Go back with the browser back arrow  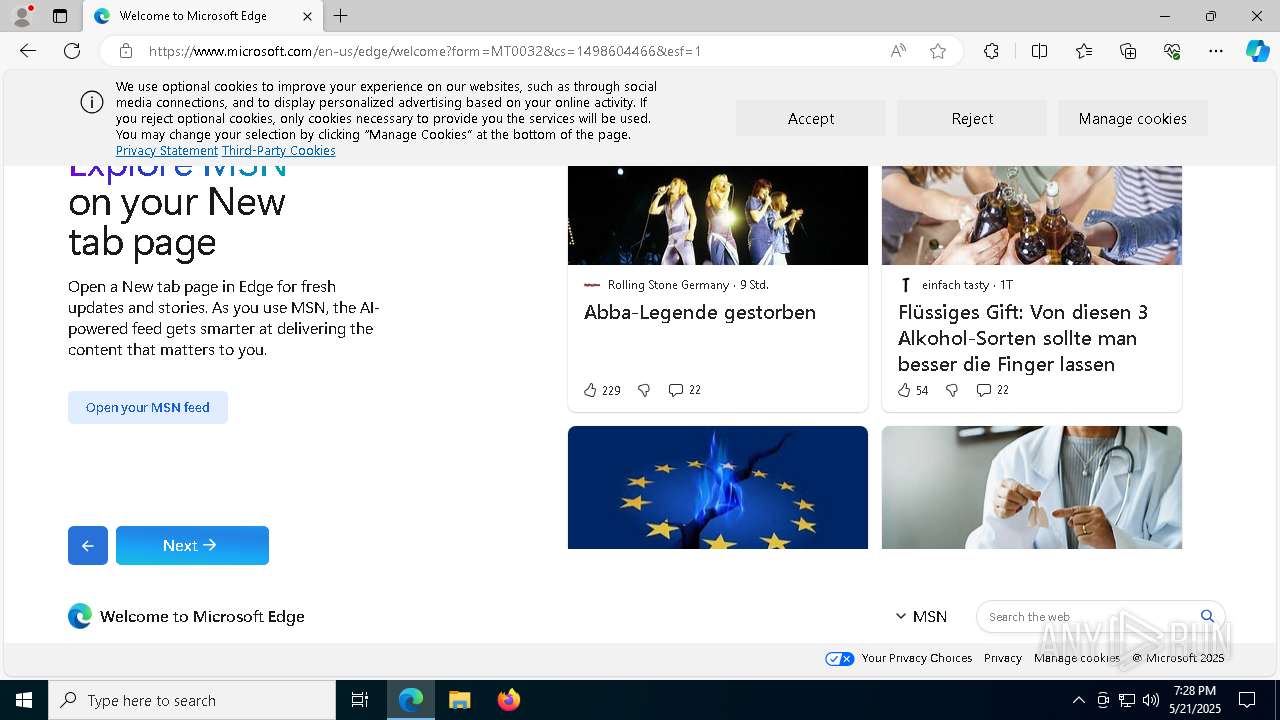[x=28, y=51]
